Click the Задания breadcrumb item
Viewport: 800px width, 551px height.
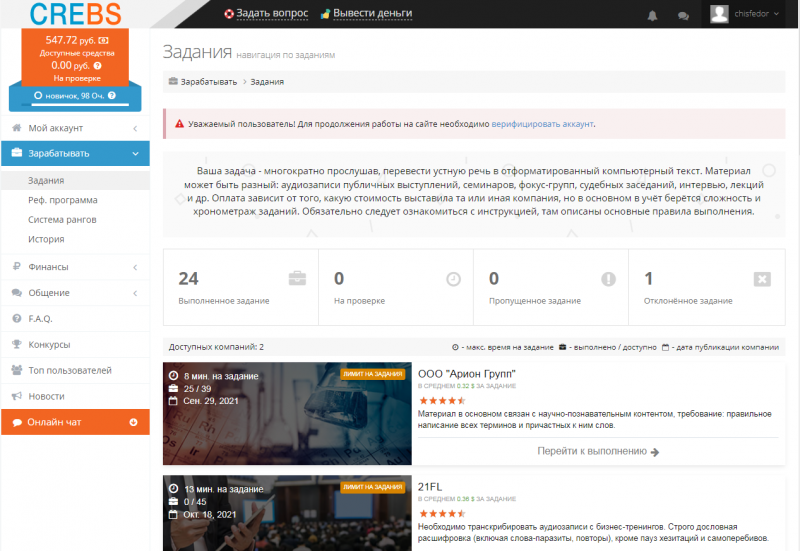[267, 82]
